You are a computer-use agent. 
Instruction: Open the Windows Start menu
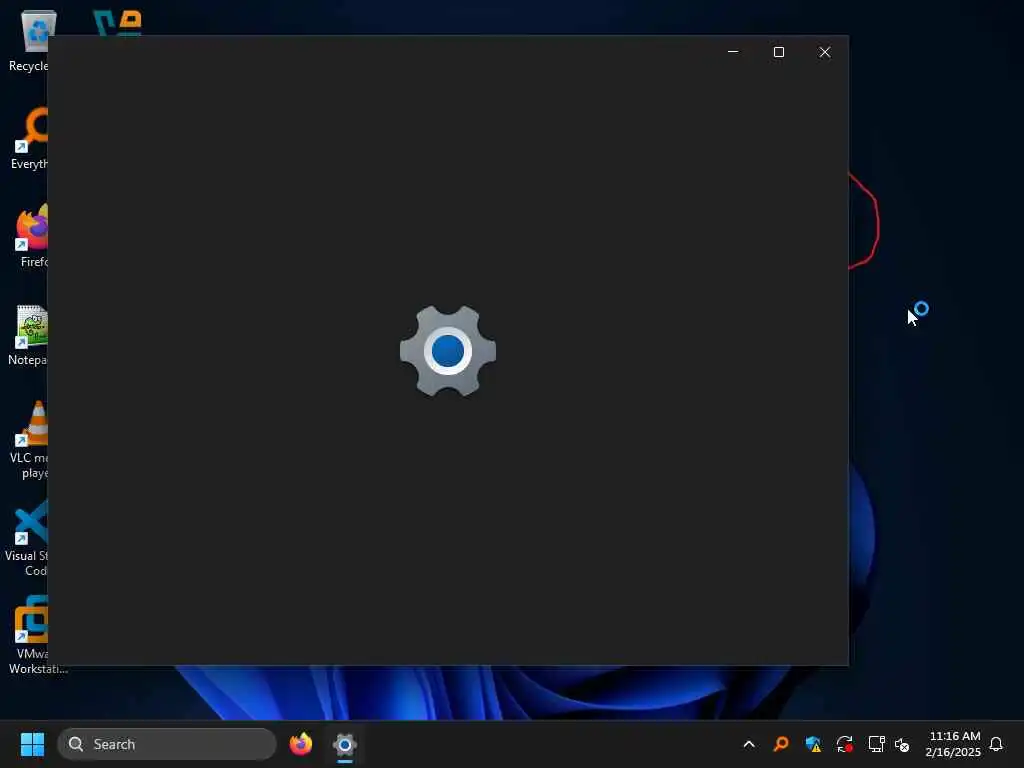(x=32, y=744)
